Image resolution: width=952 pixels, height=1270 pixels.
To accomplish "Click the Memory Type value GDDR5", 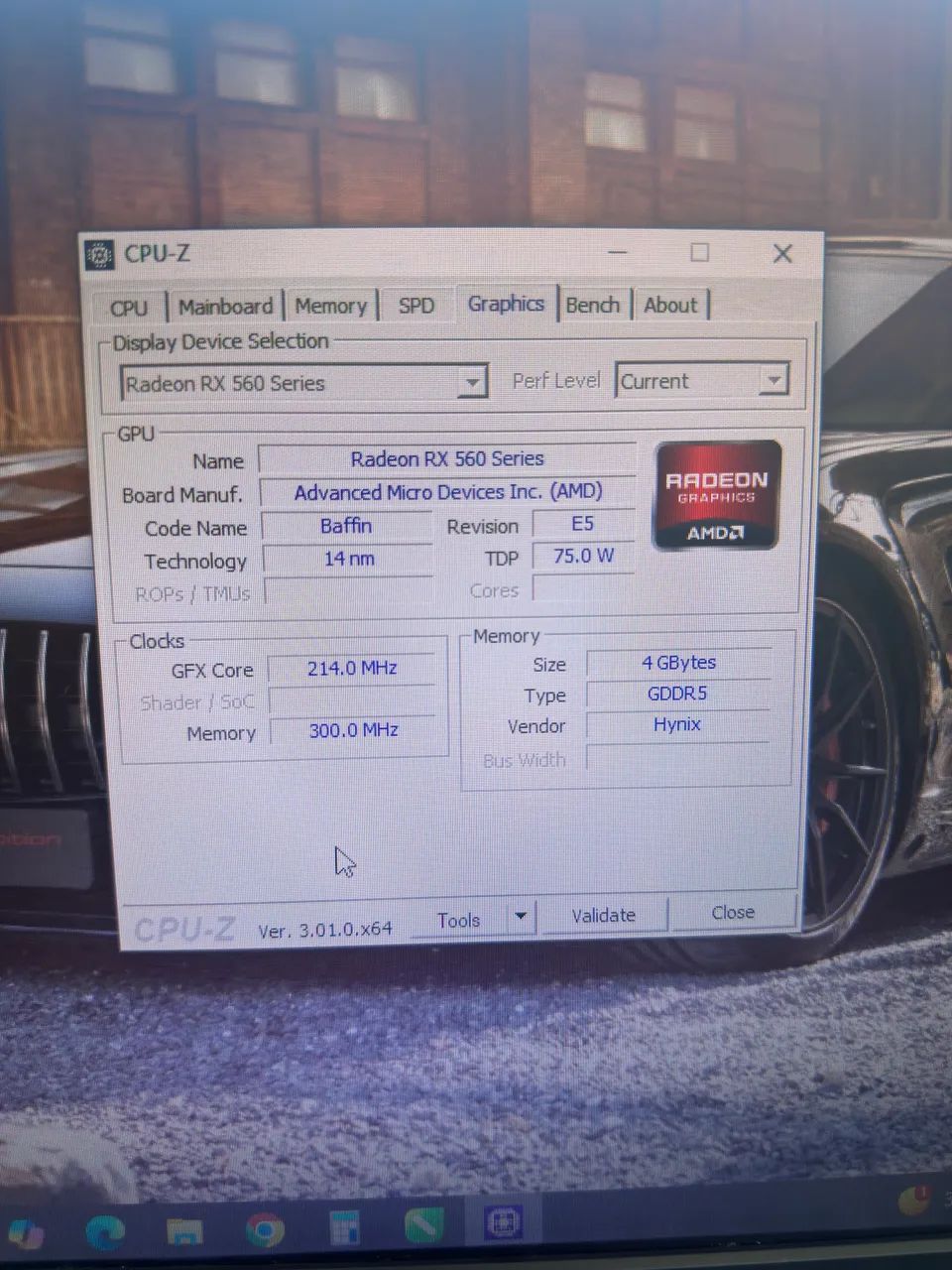I will click(677, 694).
